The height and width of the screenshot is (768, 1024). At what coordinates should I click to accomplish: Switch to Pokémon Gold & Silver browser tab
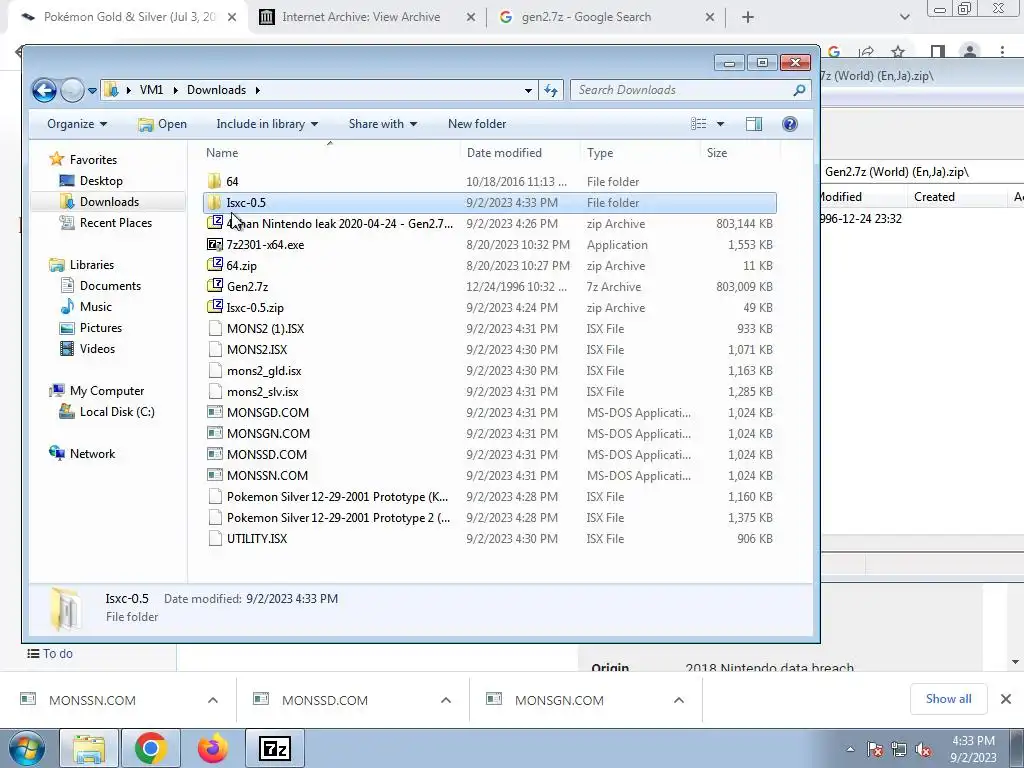click(128, 18)
